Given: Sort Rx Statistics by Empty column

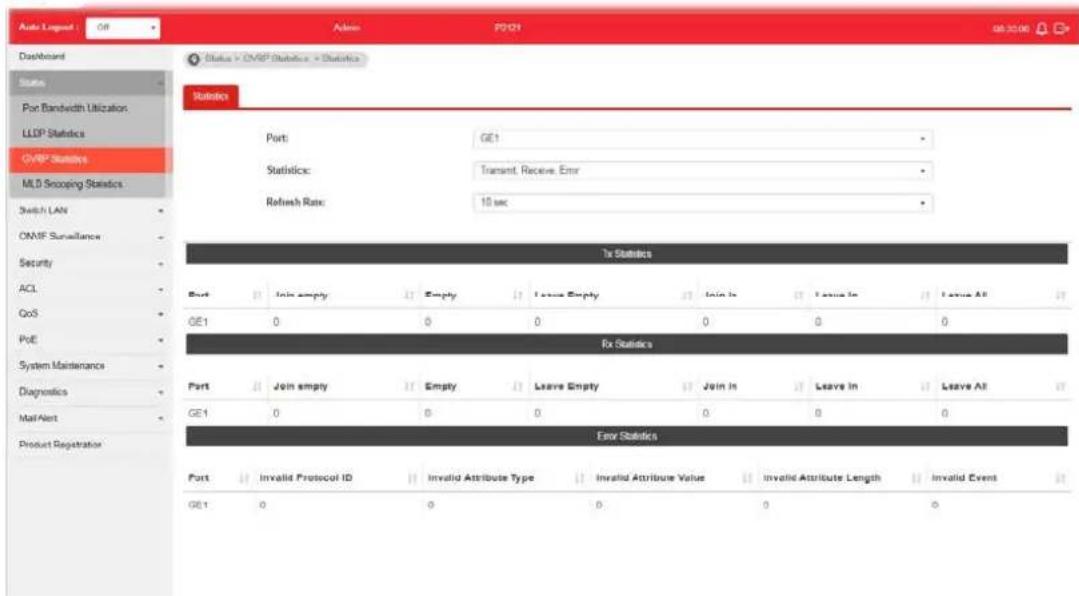Looking at the screenshot, I should (517, 387).
